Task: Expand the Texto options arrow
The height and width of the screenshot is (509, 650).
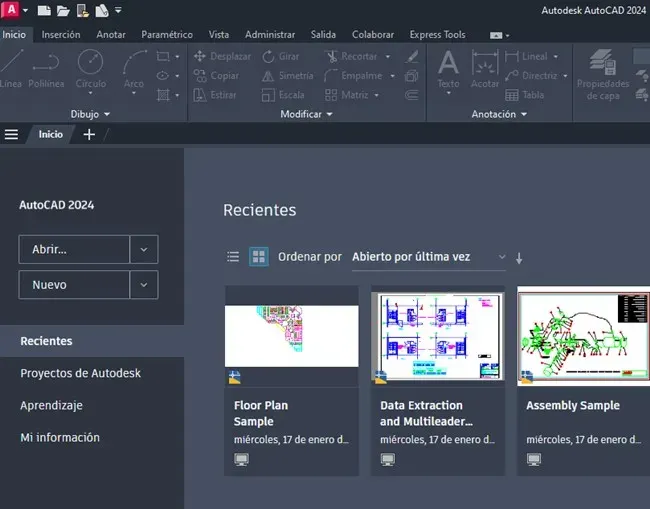Action: tap(449, 93)
